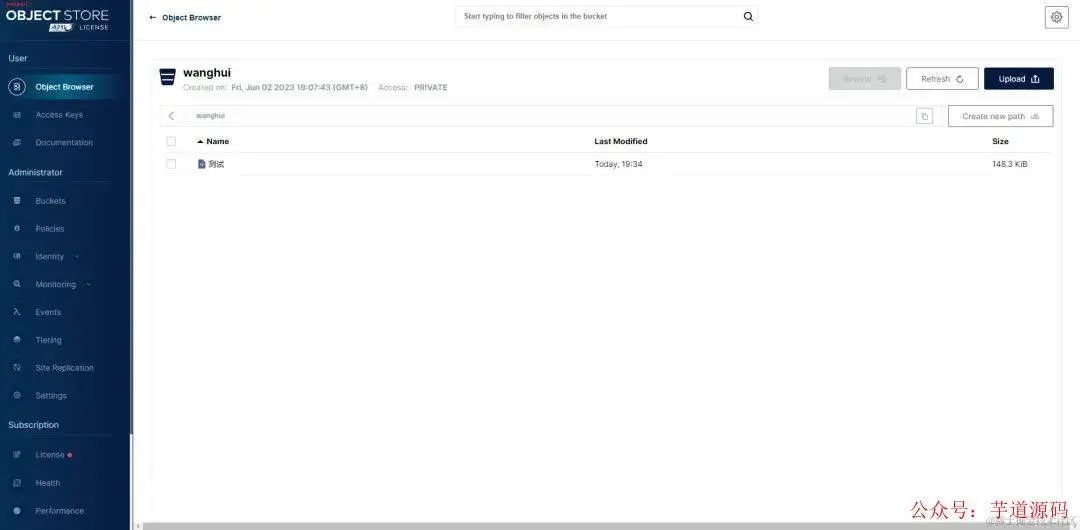
Task: Click the Monitoring sidebar icon
Action: (x=17, y=284)
